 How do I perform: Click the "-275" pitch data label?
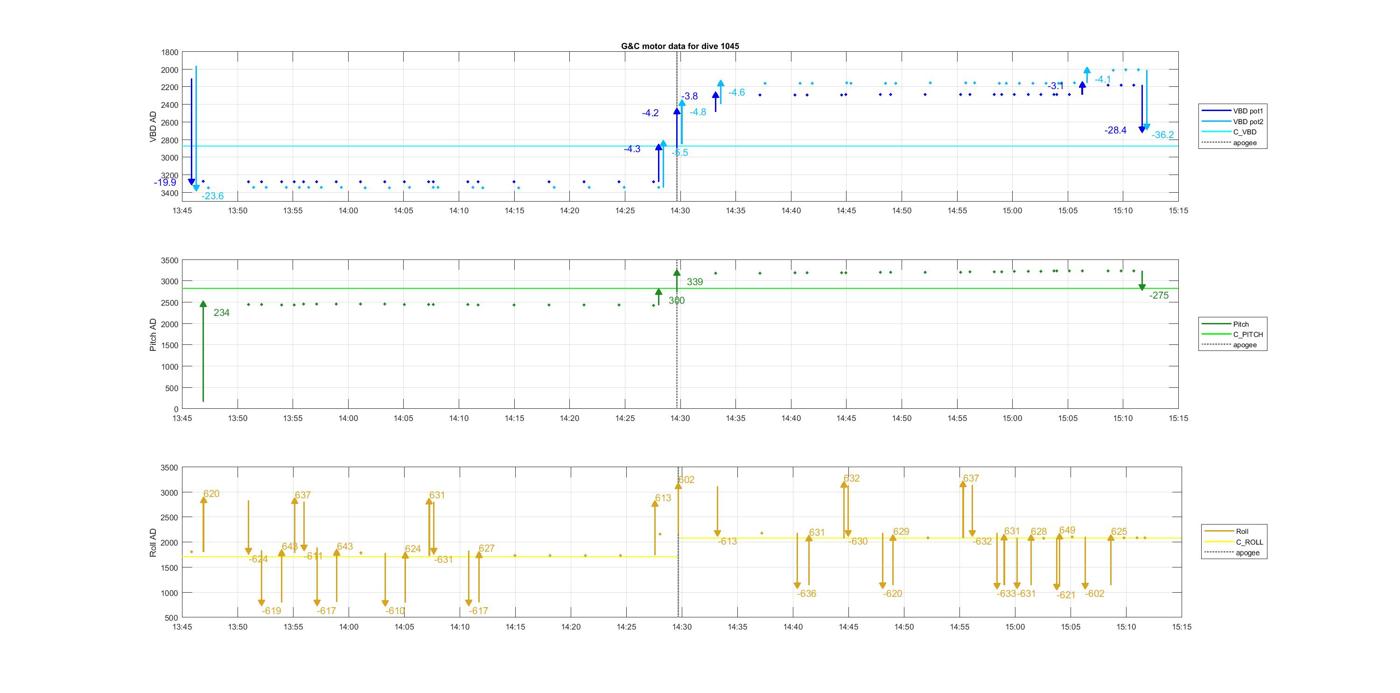1159,295
